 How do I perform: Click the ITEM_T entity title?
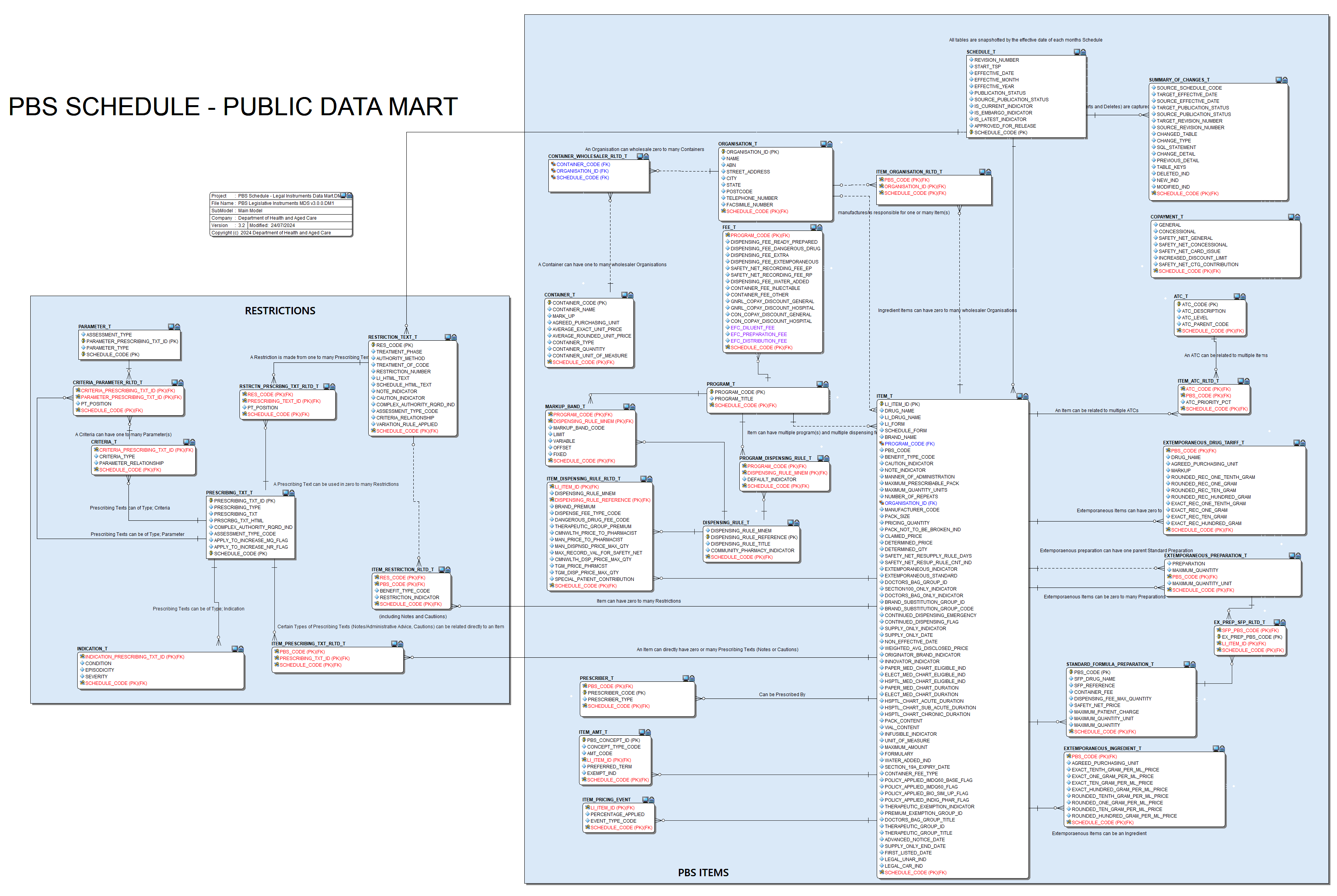[884, 395]
